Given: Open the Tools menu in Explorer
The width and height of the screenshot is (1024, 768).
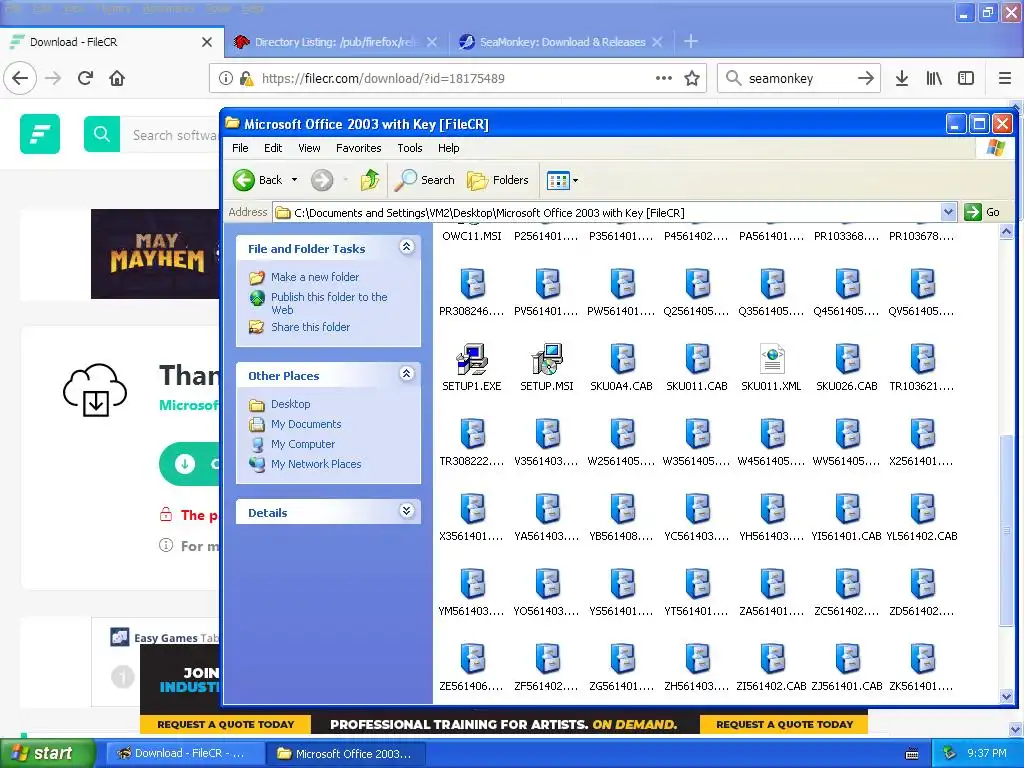Looking at the screenshot, I should [409, 148].
